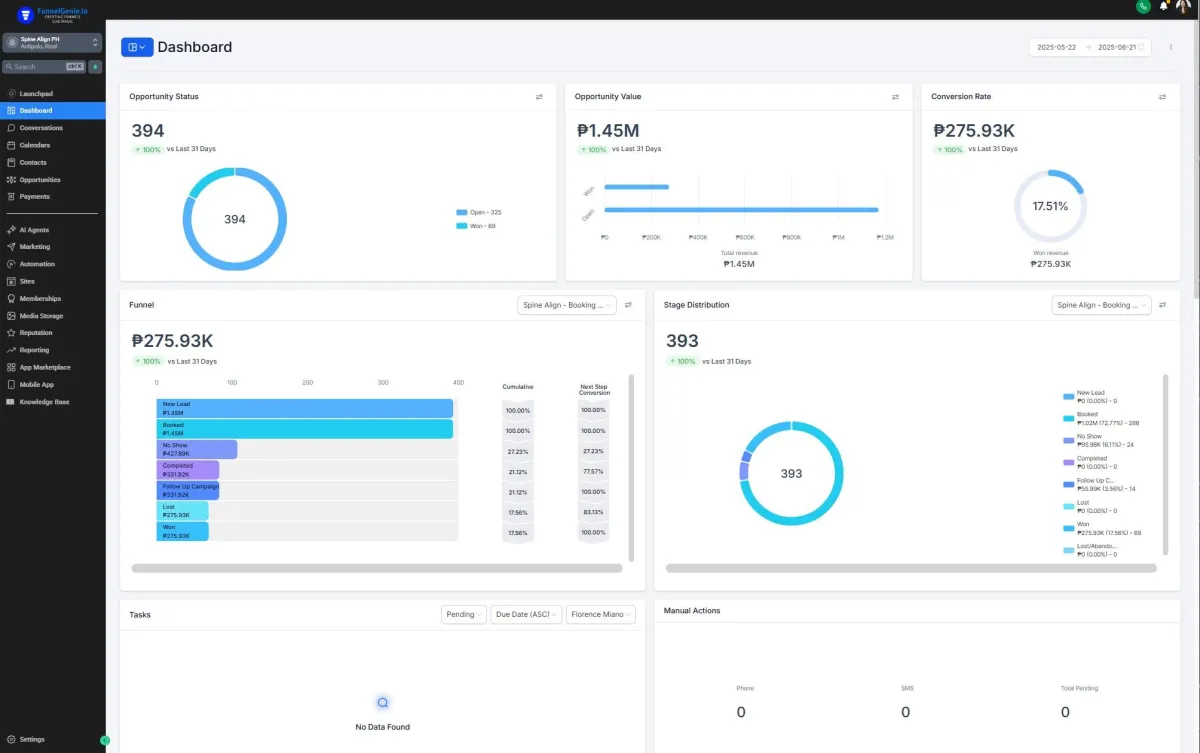
Task: Toggle Booked legend in Stage Distribution
Action: pyautogui.click(x=1100, y=419)
